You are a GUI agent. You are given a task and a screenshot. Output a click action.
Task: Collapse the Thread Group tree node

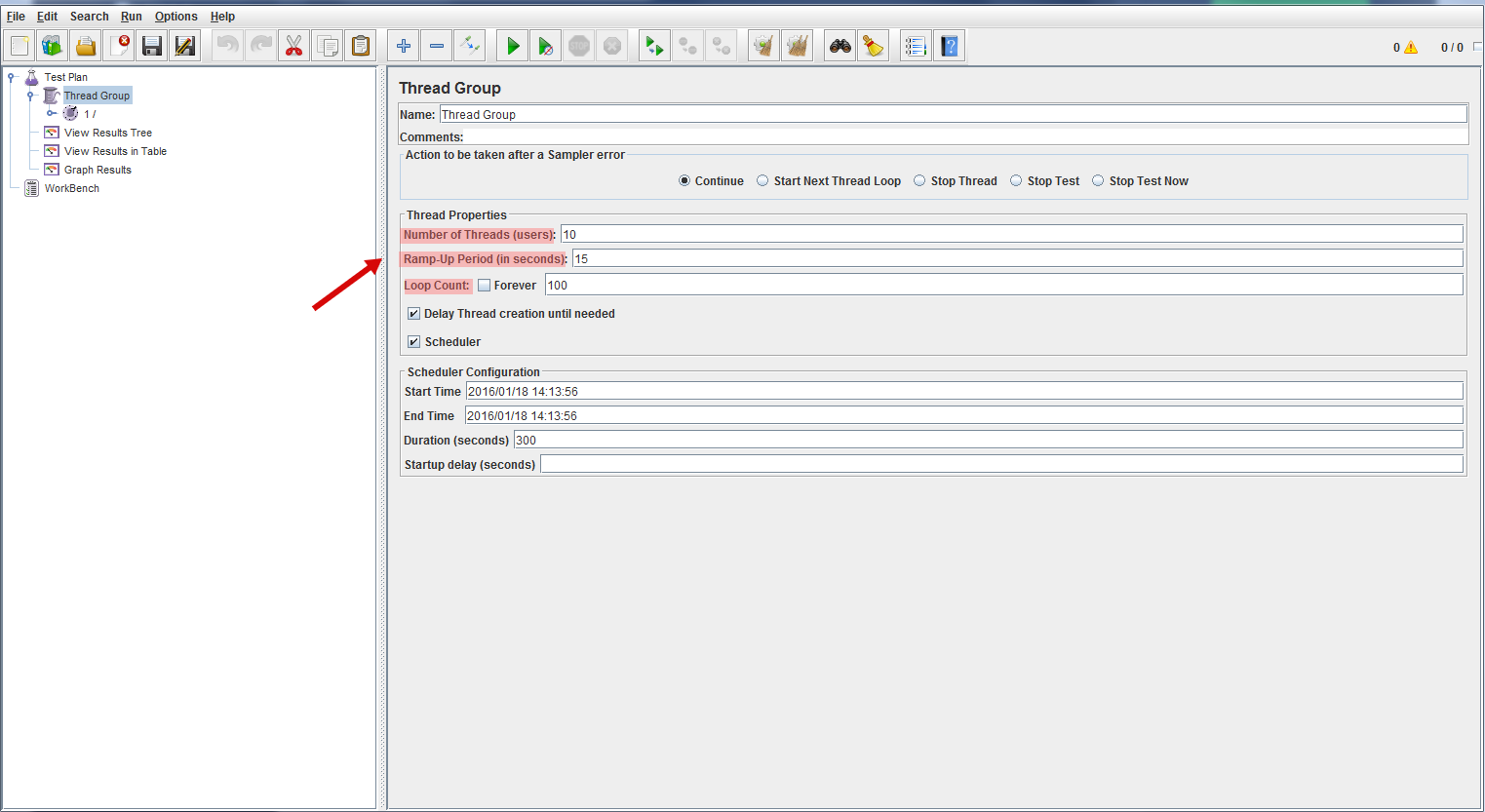click(x=30, y=96)
